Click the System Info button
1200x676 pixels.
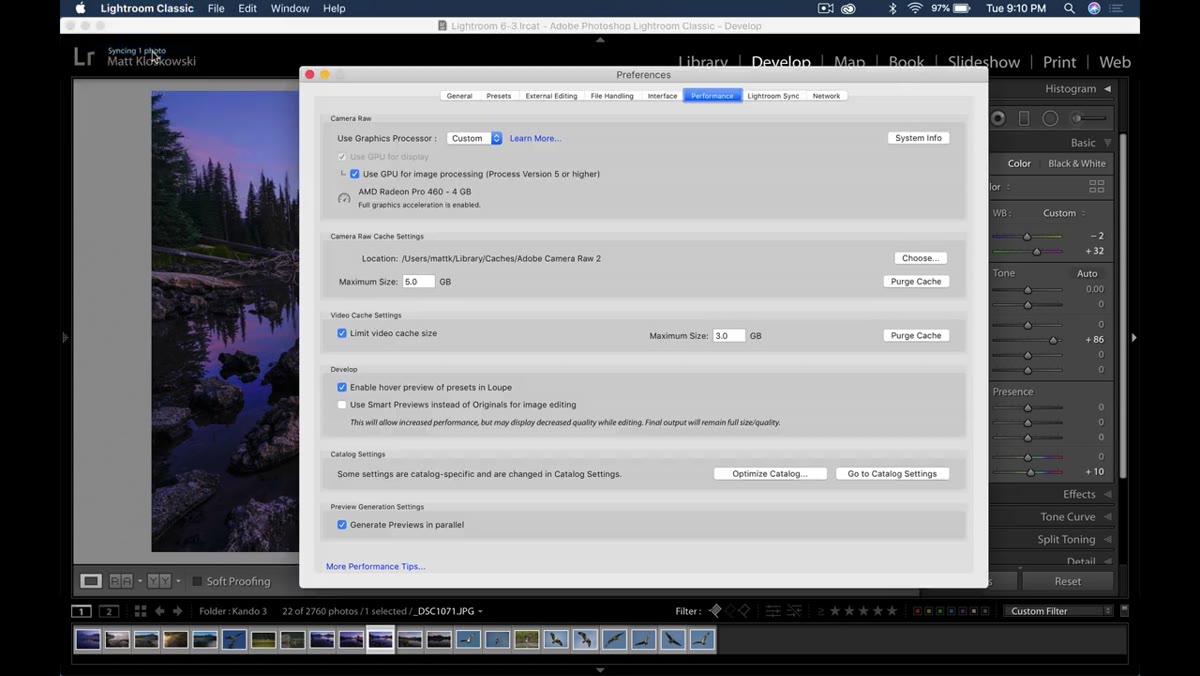(x=918, y=138)
